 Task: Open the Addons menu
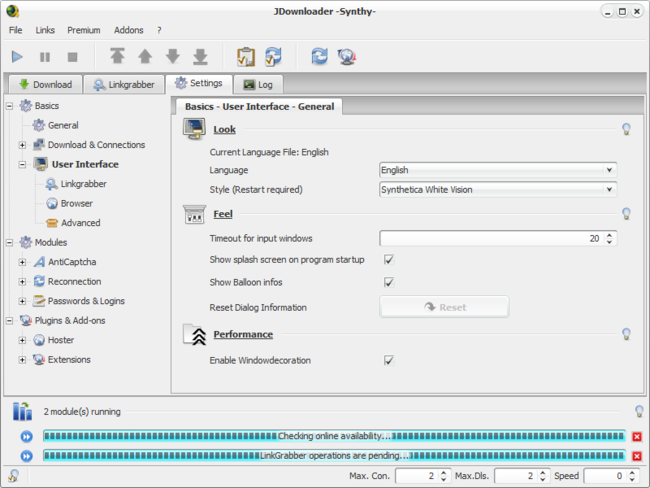tap(129, 30)
